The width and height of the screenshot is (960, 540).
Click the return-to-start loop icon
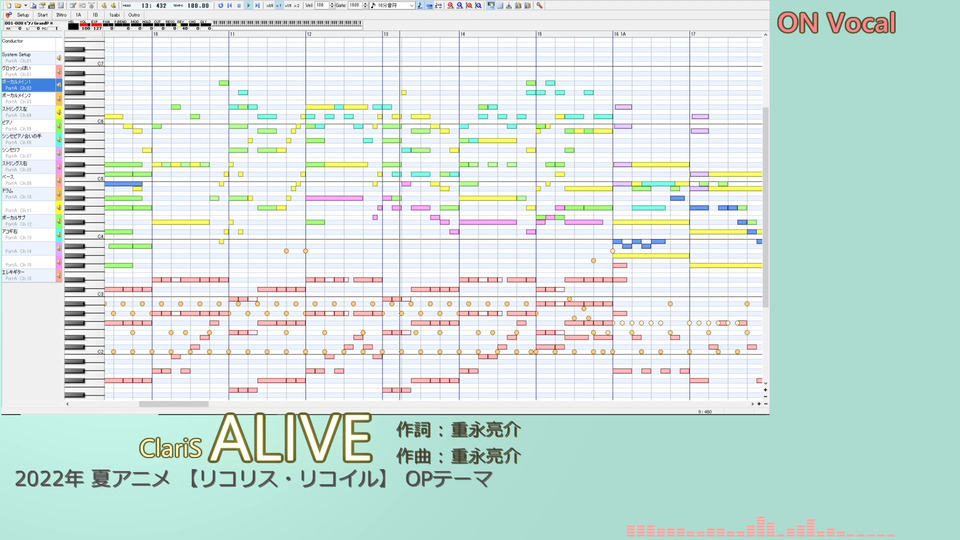(220, 6)
